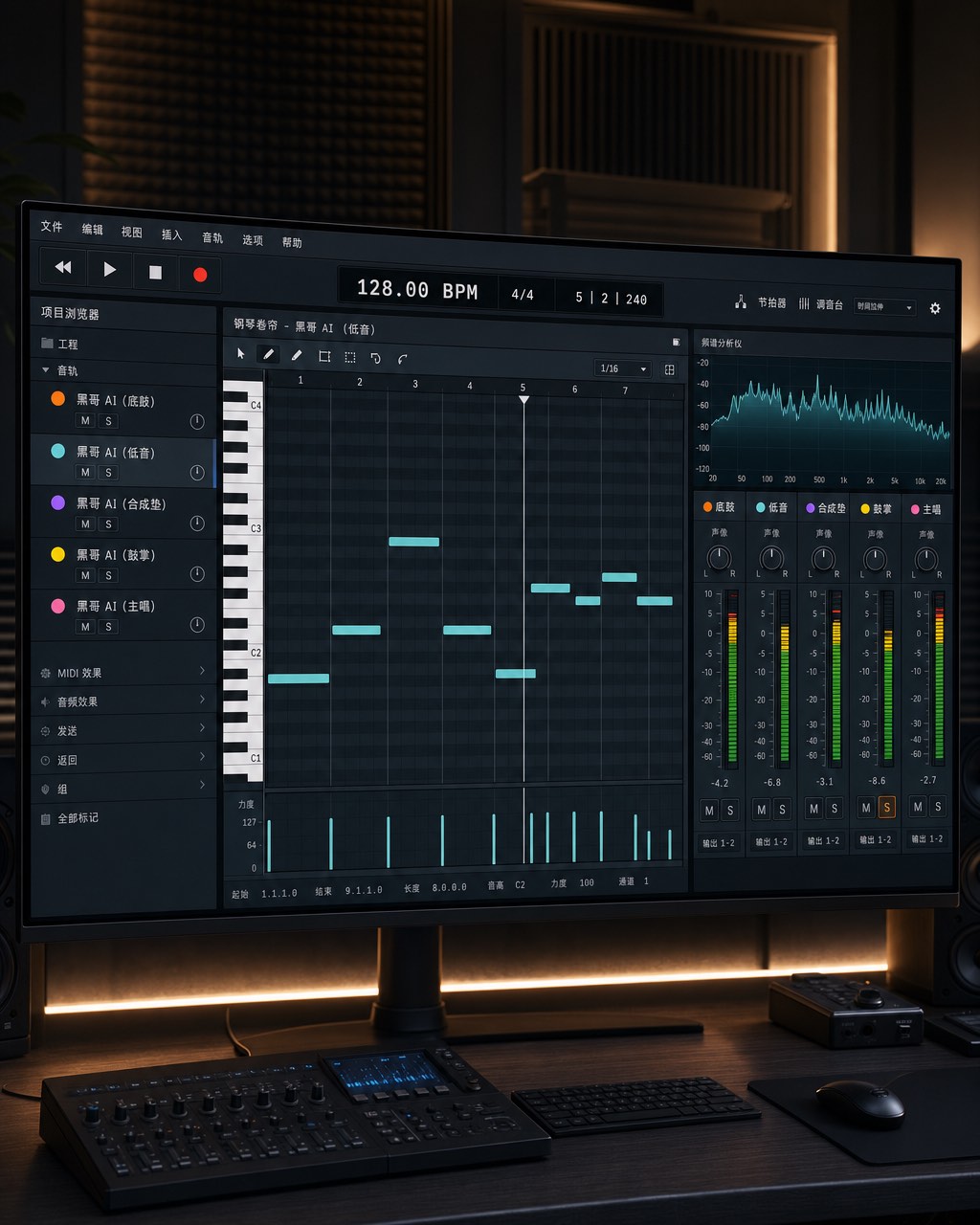
Task: Select the pointer tool in piano roll
Action: (x=241, y=354)
